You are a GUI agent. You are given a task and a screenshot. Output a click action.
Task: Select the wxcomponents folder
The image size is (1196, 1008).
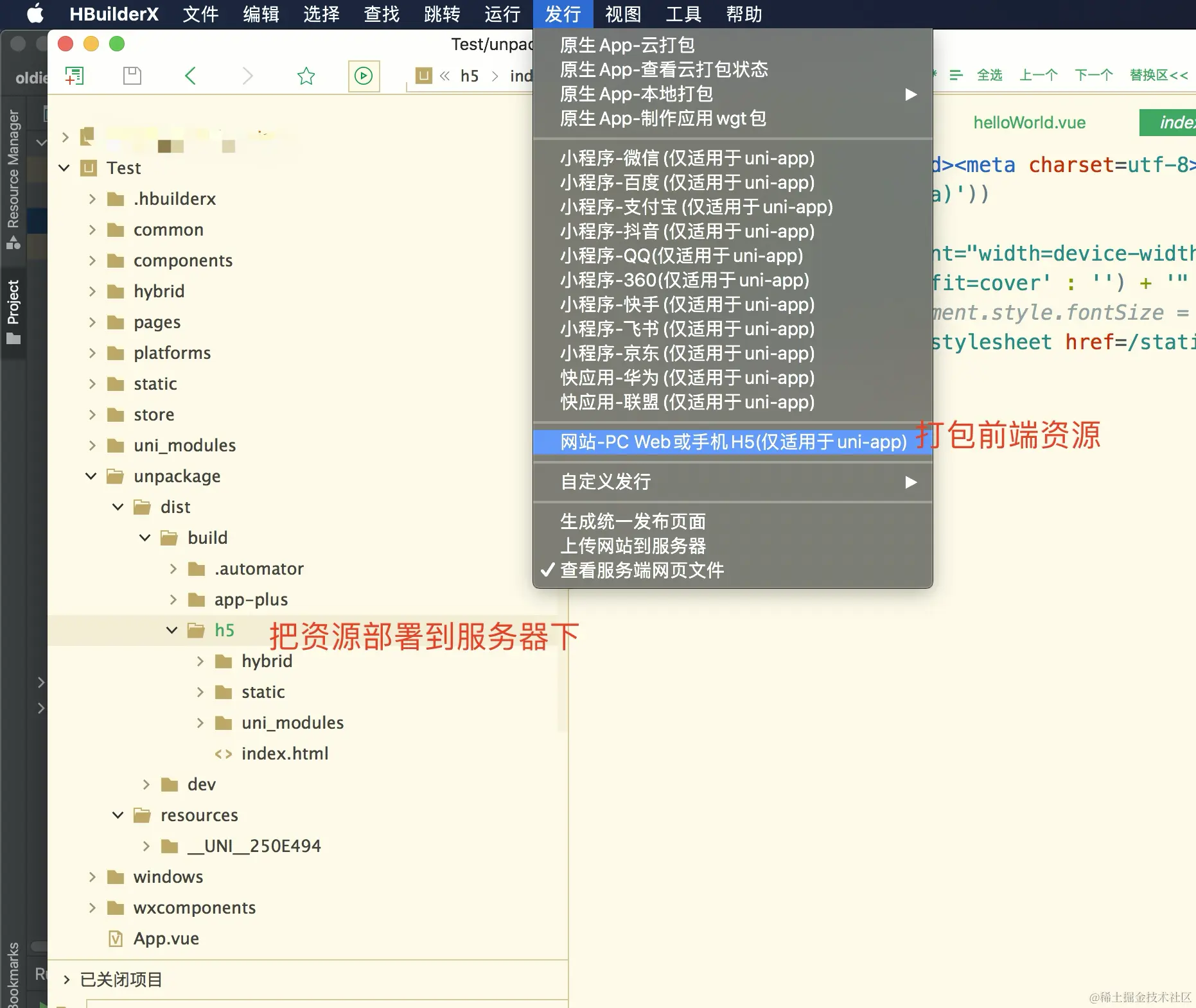click(x=195, y=908)
